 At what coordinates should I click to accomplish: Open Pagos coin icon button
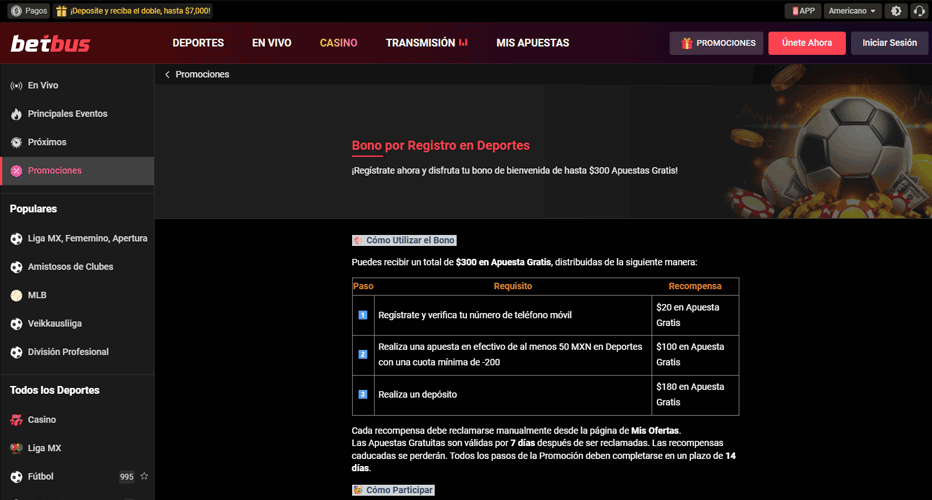16,11
